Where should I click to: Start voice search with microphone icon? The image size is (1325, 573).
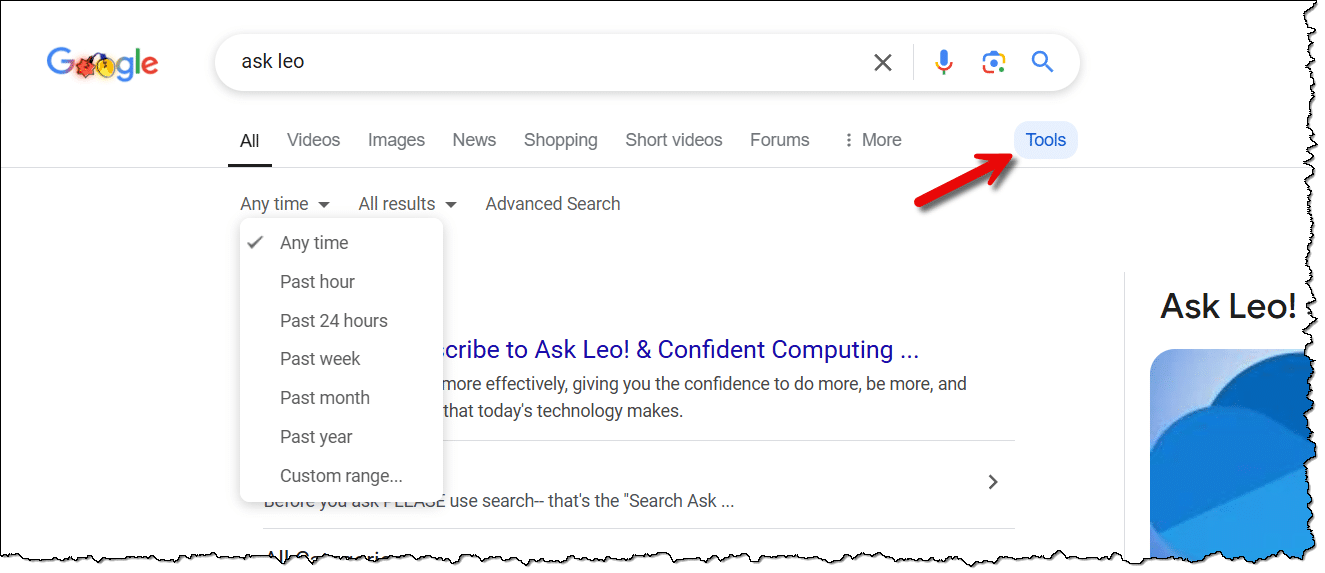click(x=943, y=62)
